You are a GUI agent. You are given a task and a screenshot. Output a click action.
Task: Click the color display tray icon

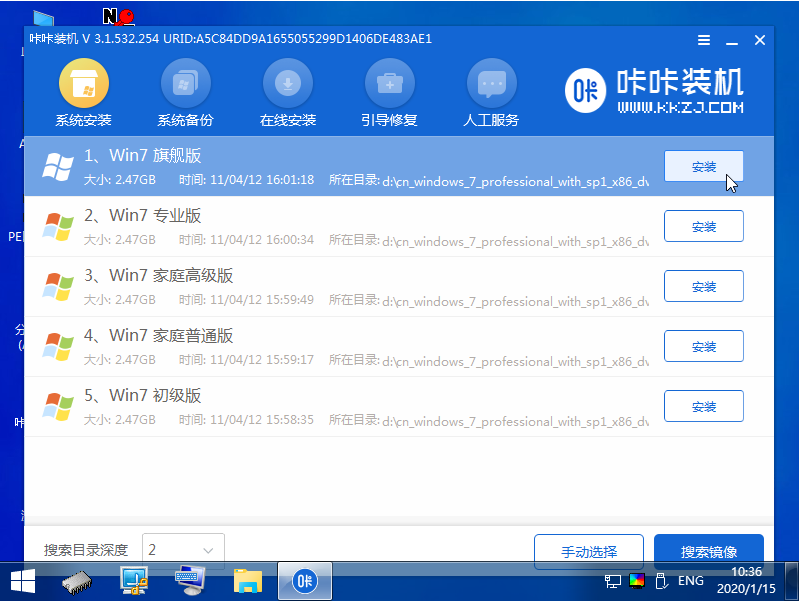coord(637,580)
